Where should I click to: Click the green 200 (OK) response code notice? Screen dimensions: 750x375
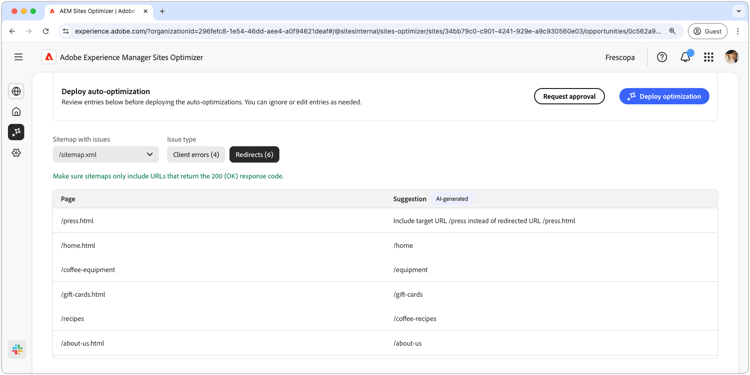(168, 176)
